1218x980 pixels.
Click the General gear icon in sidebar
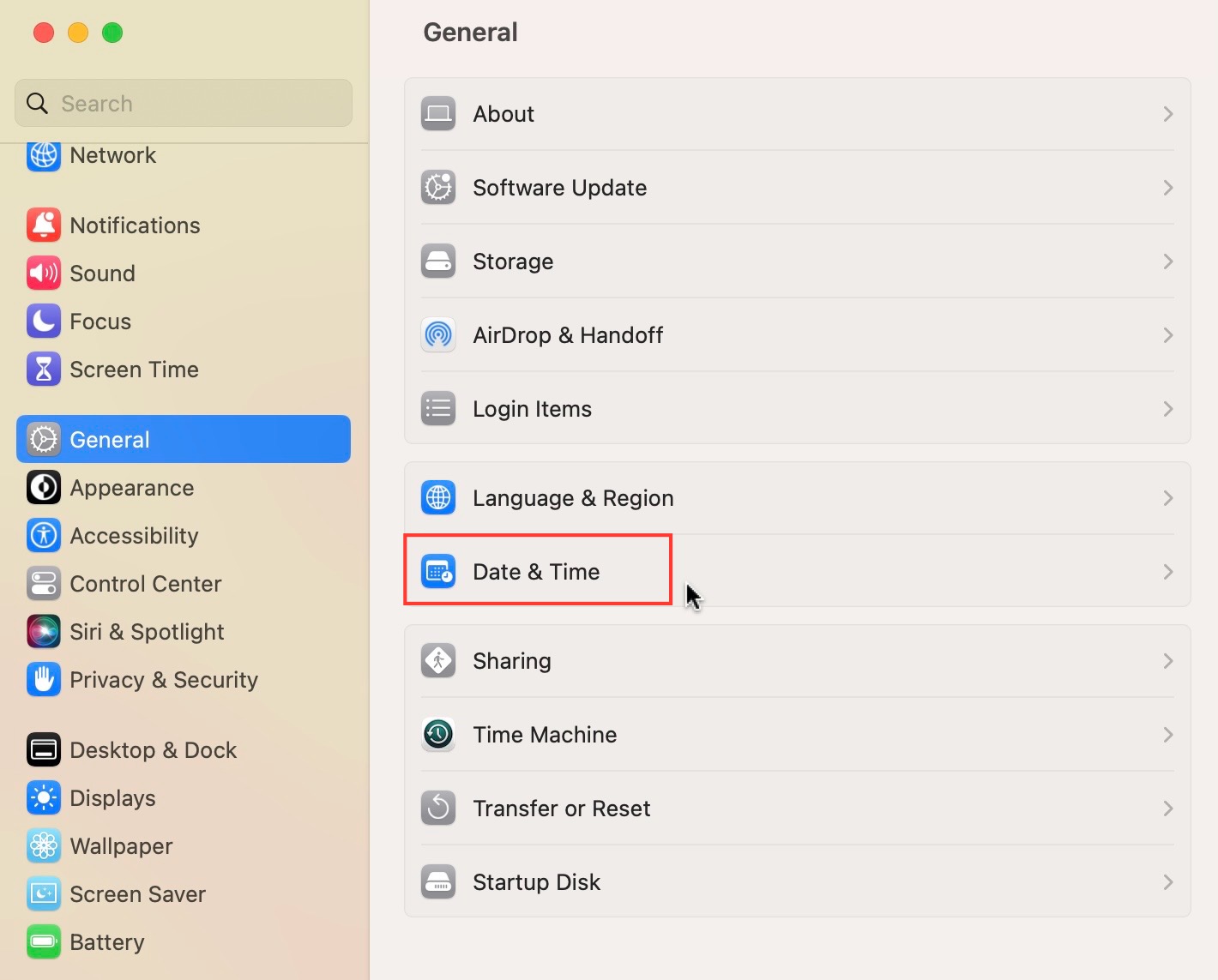click(44, 440)
